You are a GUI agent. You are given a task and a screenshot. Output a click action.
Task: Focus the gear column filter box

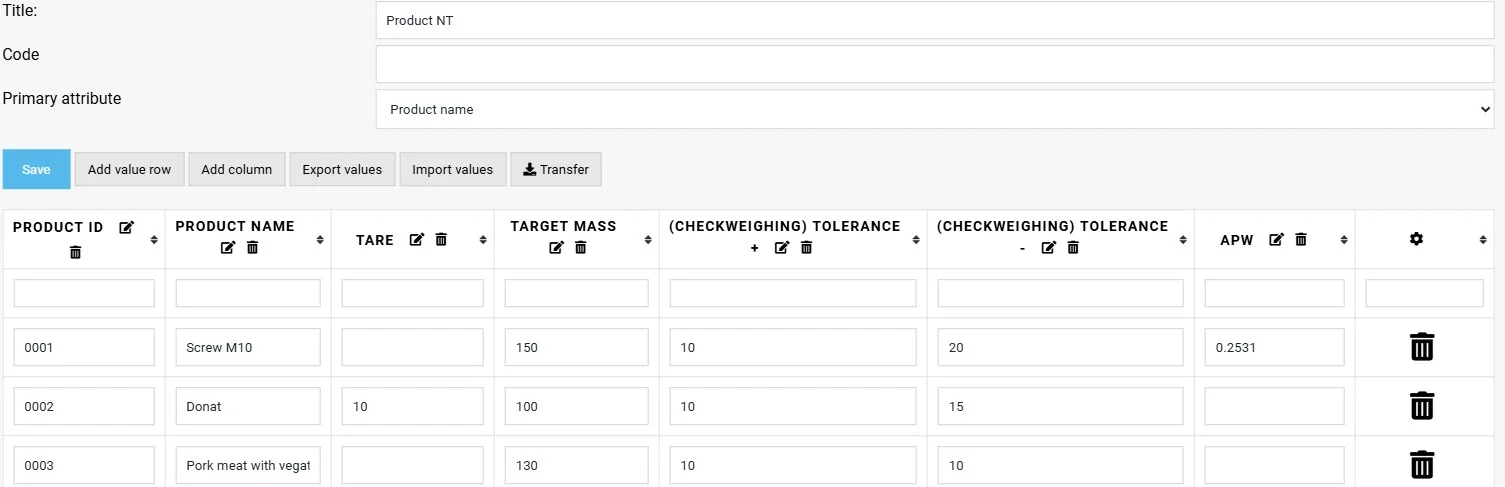[1425, 293]
